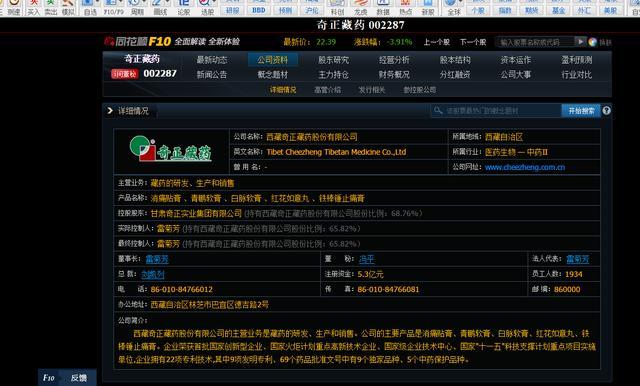Open the 自选 watchlist toolbar icon
The image size is (640, 386).
pos(89,7)
